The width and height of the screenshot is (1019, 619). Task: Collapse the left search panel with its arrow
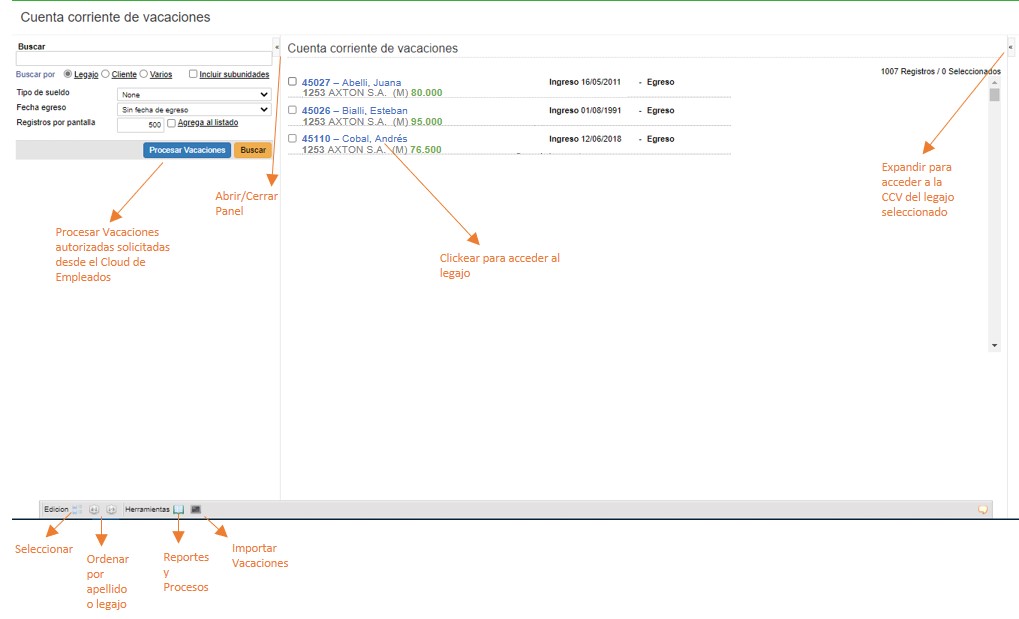tap(277, 46)
